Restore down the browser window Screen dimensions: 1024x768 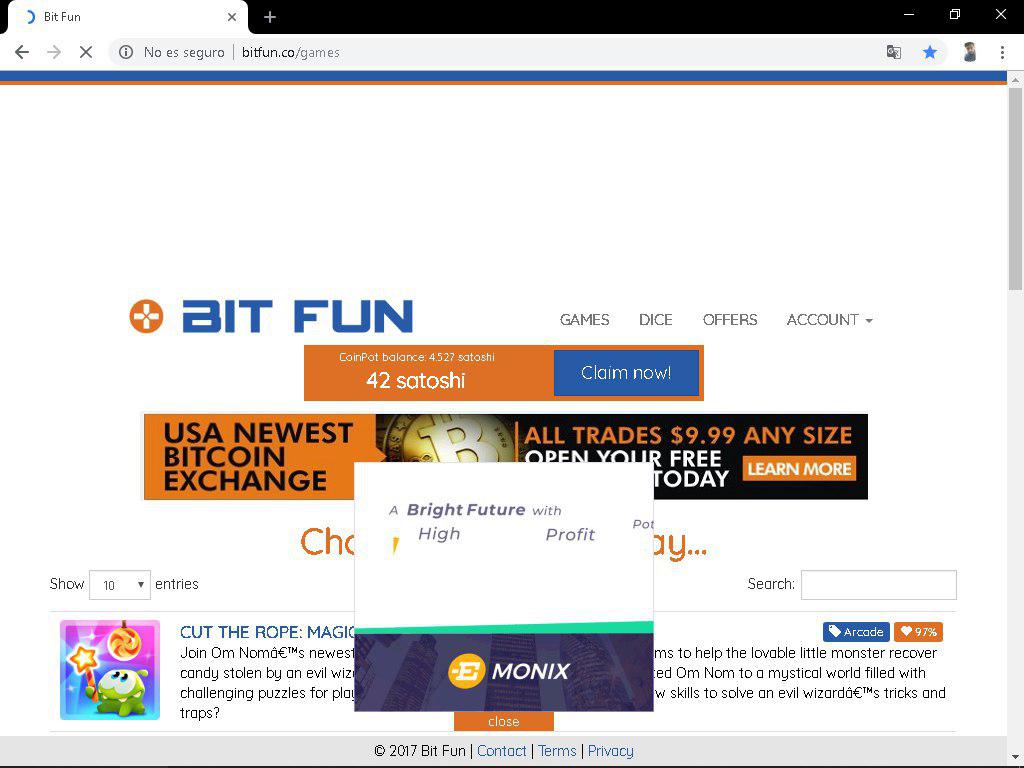(x=955, y=14)
